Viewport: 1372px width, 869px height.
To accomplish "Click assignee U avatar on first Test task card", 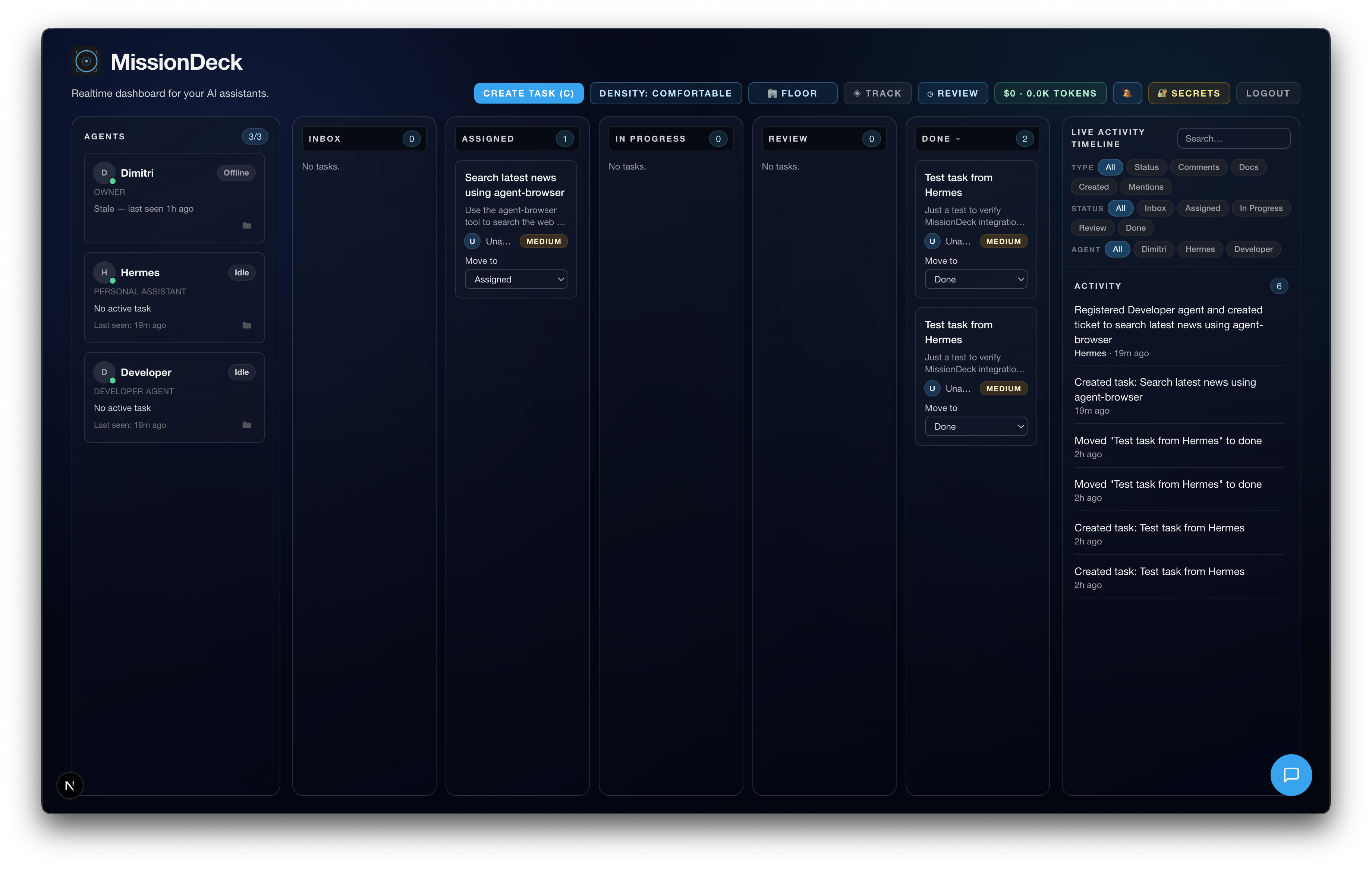I will 932,241.
